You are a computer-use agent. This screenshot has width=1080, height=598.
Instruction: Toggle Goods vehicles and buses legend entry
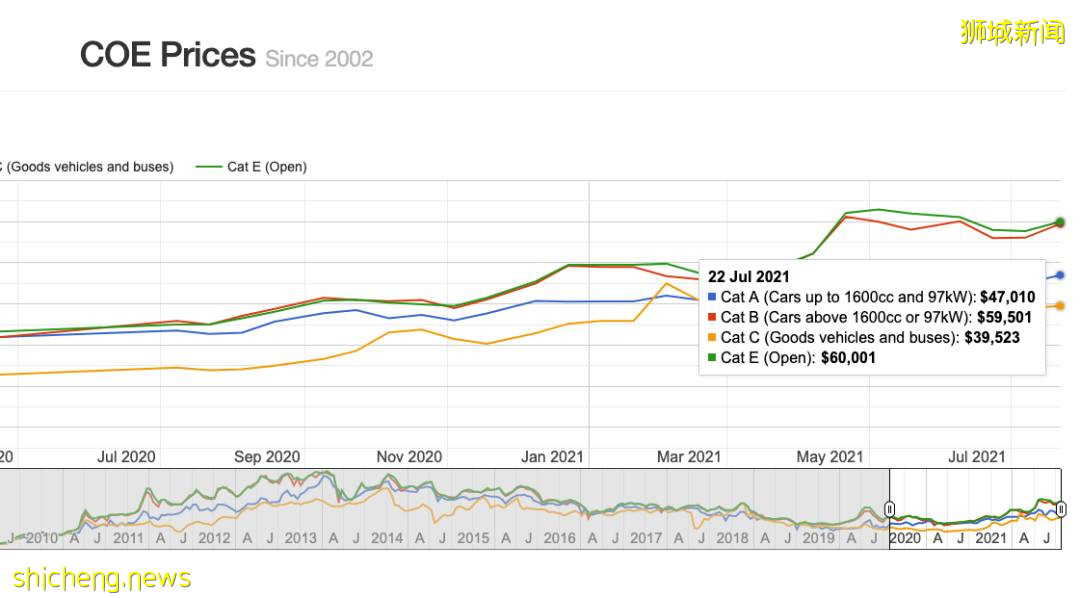click(x=88, y=167)
